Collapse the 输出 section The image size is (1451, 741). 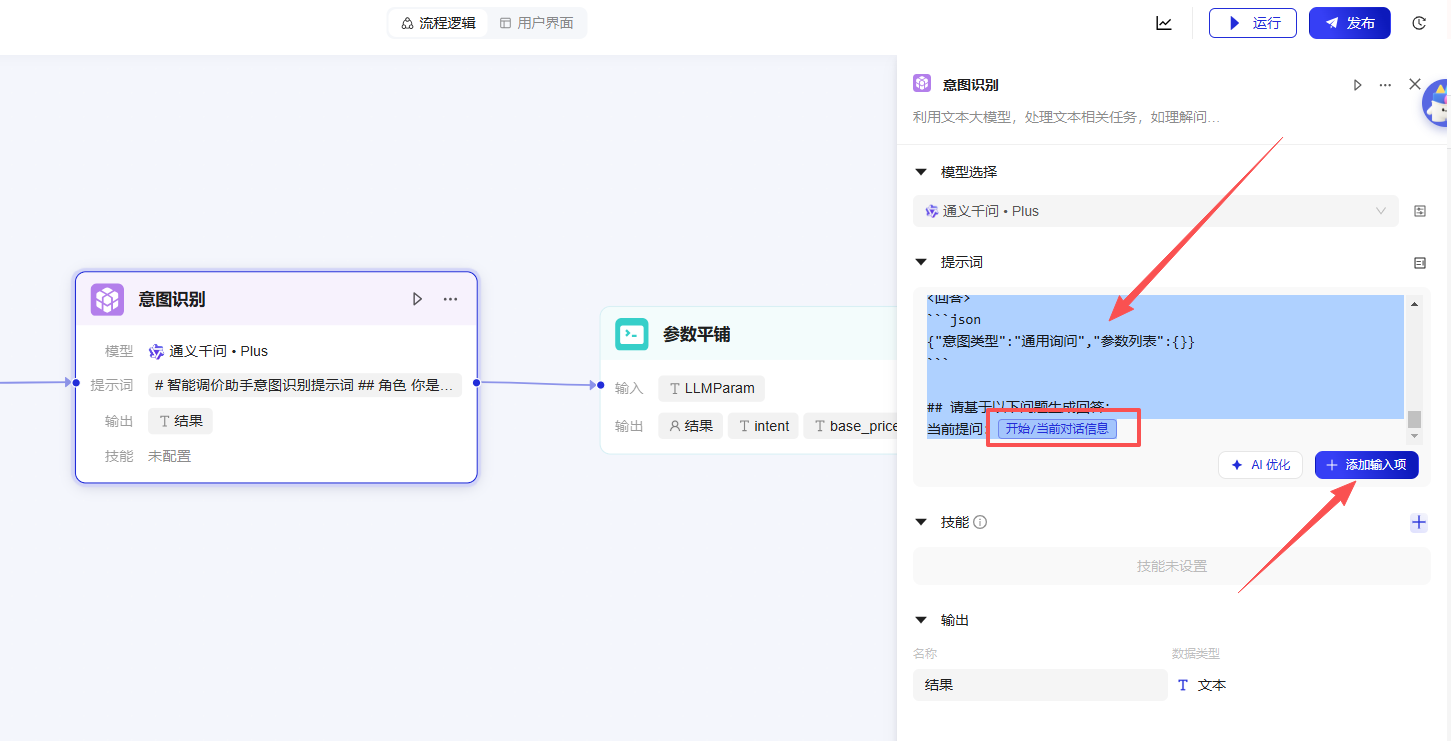click(x=921, y=619)
